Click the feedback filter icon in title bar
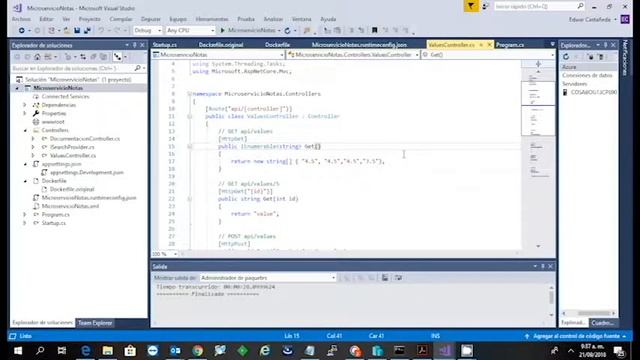This screenshot has width=640, height=360. click(471, 6)
